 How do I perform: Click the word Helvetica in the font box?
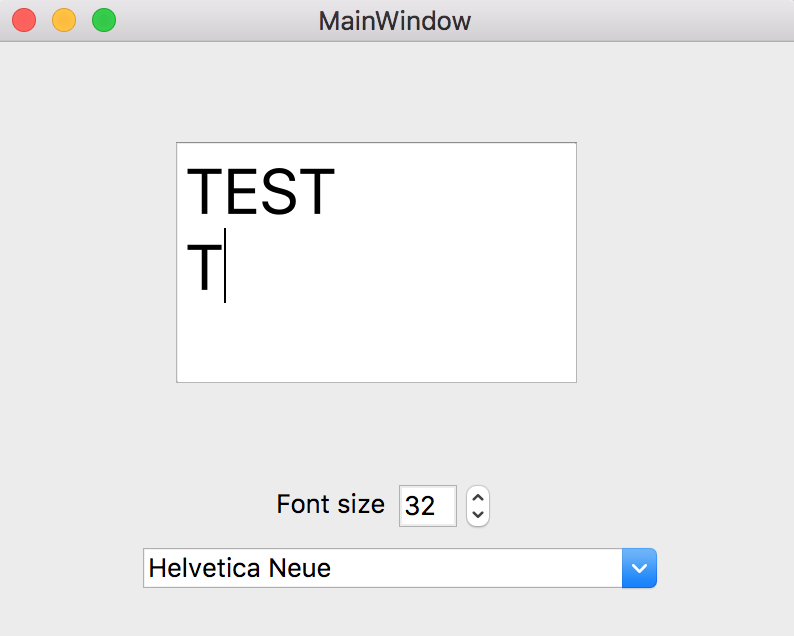click(x=205, y=568)
